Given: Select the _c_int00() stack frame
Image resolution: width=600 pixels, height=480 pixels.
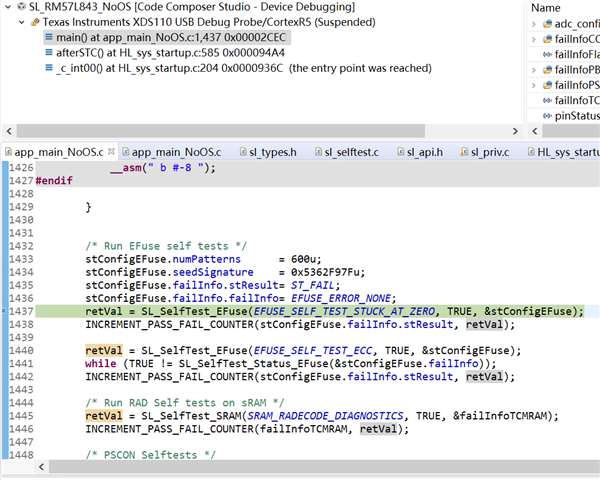Looking at the screenshot, I should pos(243,68).
